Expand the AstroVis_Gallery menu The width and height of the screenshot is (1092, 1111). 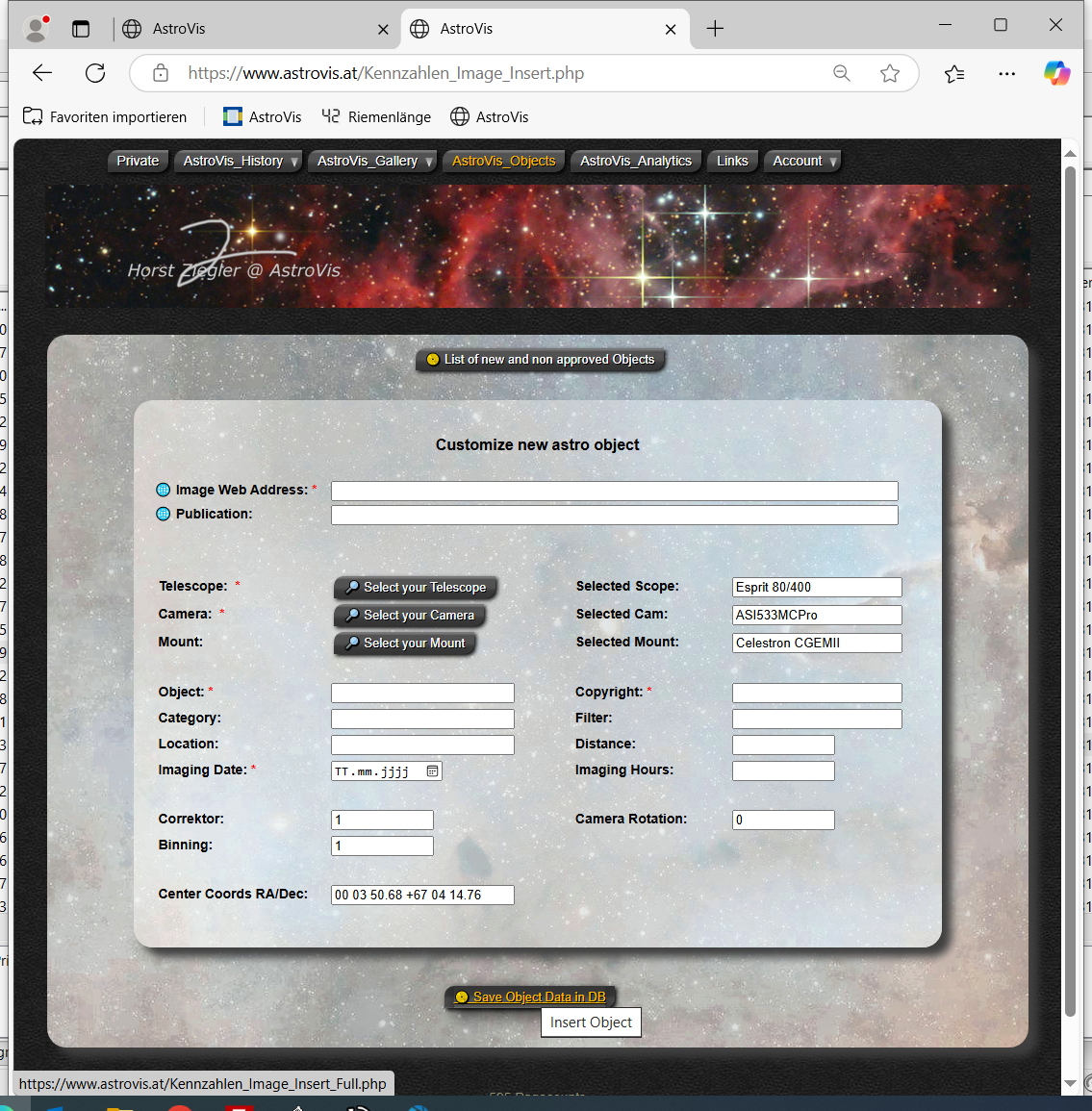(x=372, y=161)
